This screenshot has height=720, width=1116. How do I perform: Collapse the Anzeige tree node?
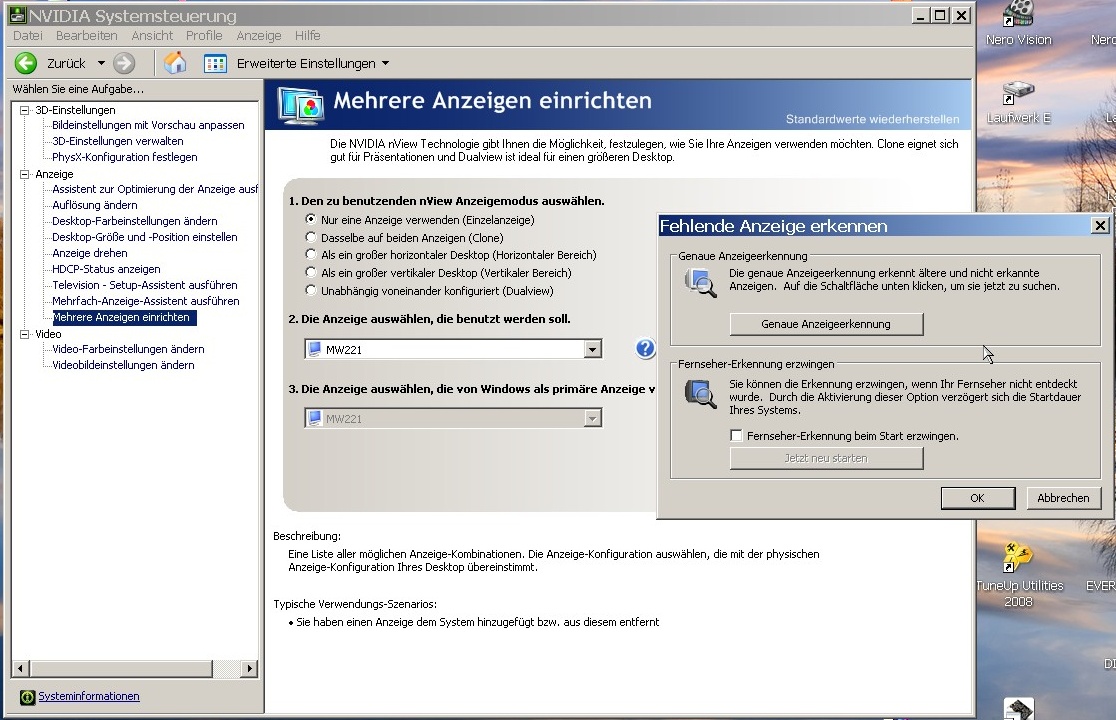pos(25,174)
